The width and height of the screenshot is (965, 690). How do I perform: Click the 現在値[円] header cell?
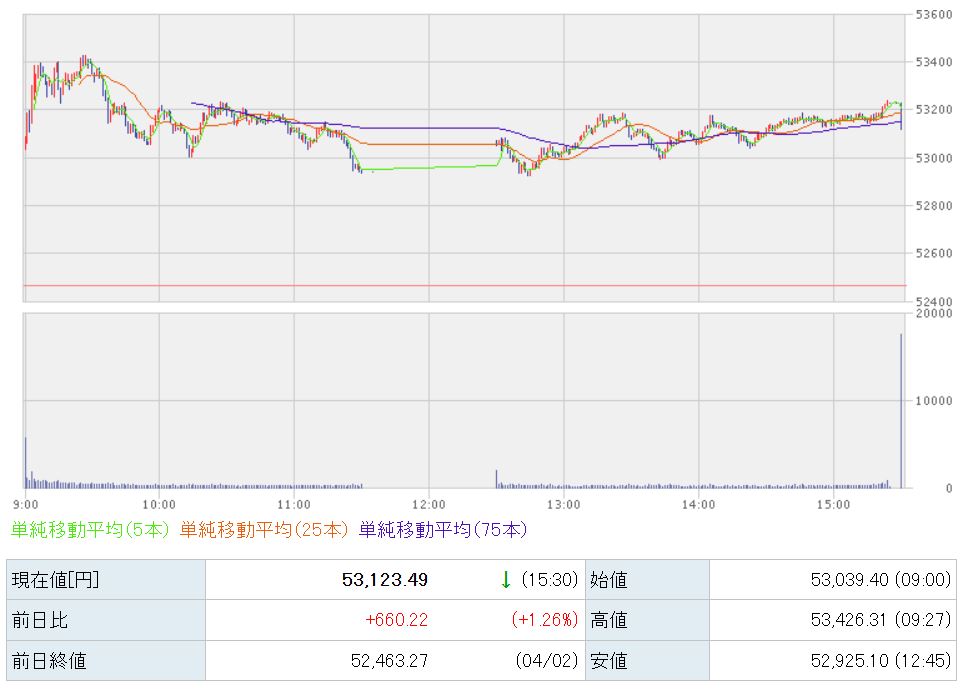click(55, 579)
